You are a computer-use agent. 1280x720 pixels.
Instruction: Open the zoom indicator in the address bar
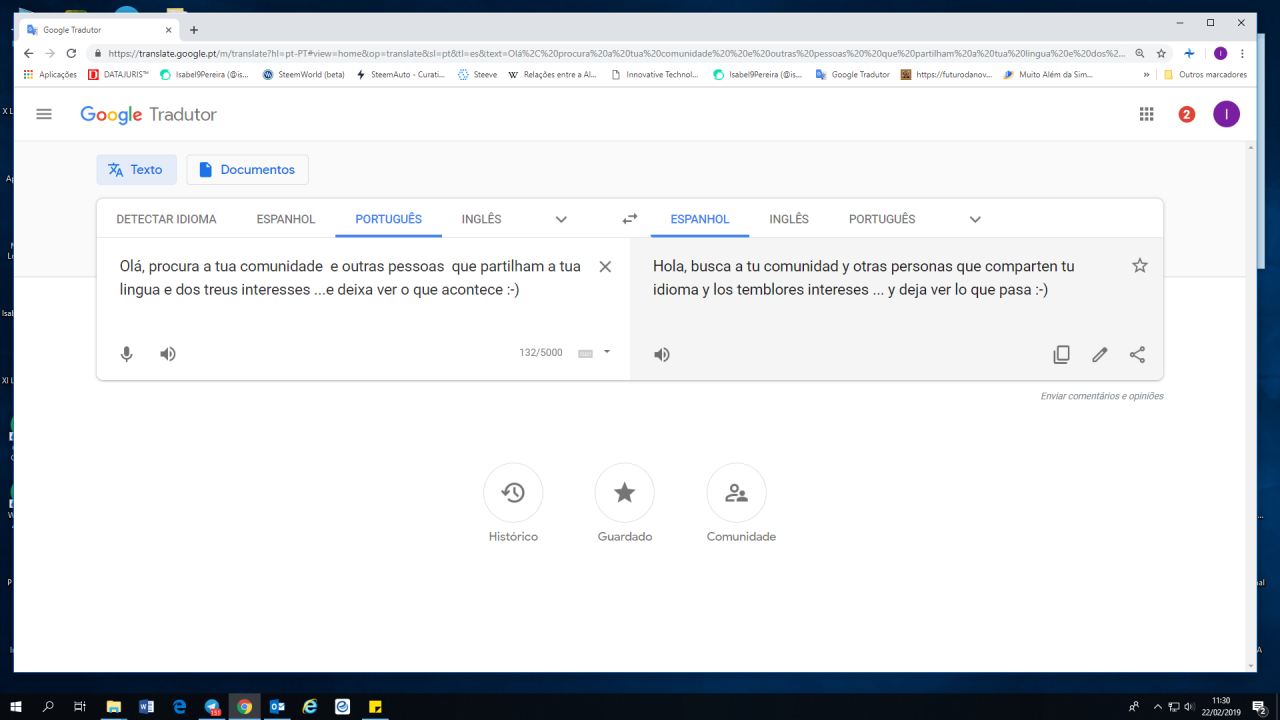(x=1139, y=54)
